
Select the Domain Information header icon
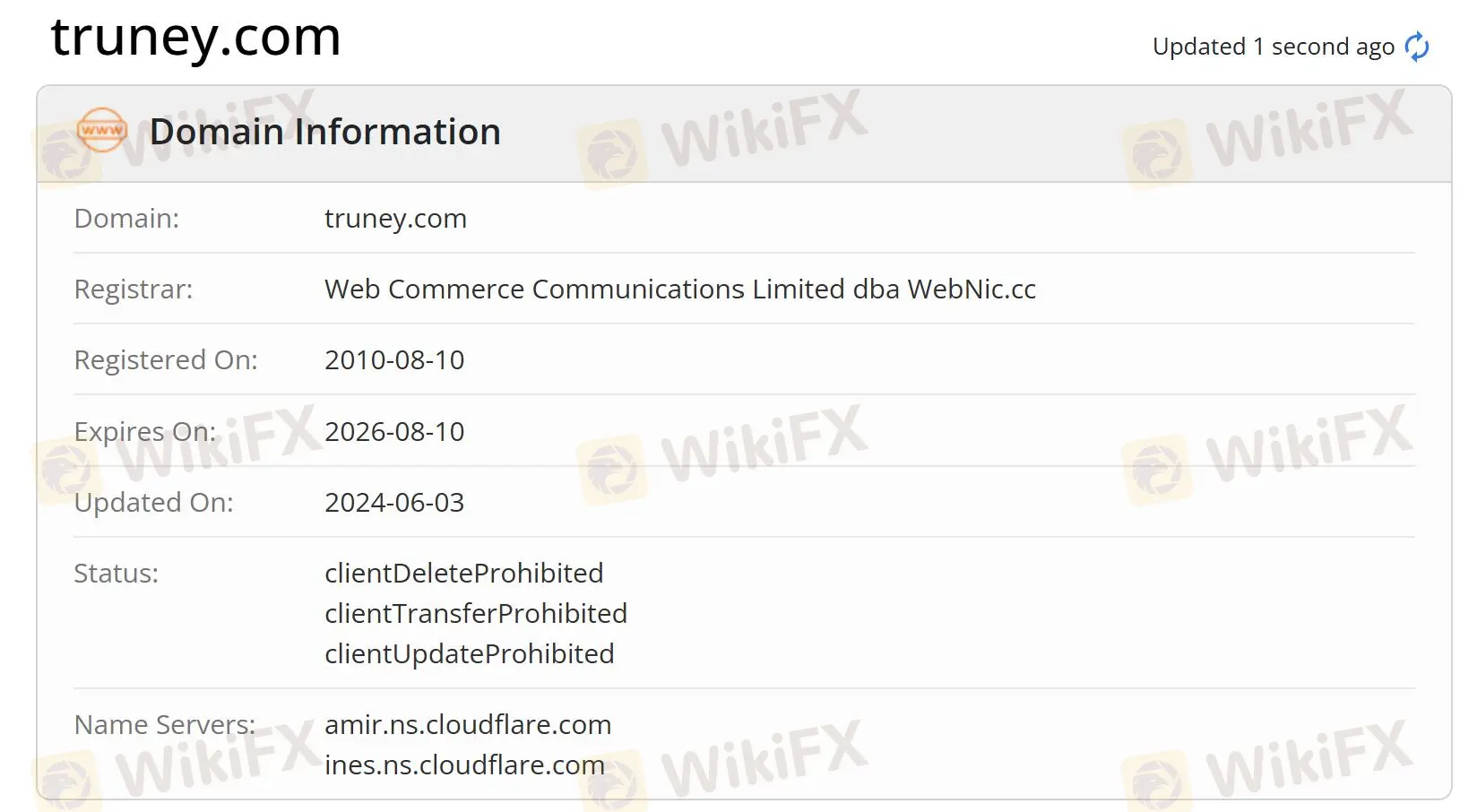pos(101,131)
